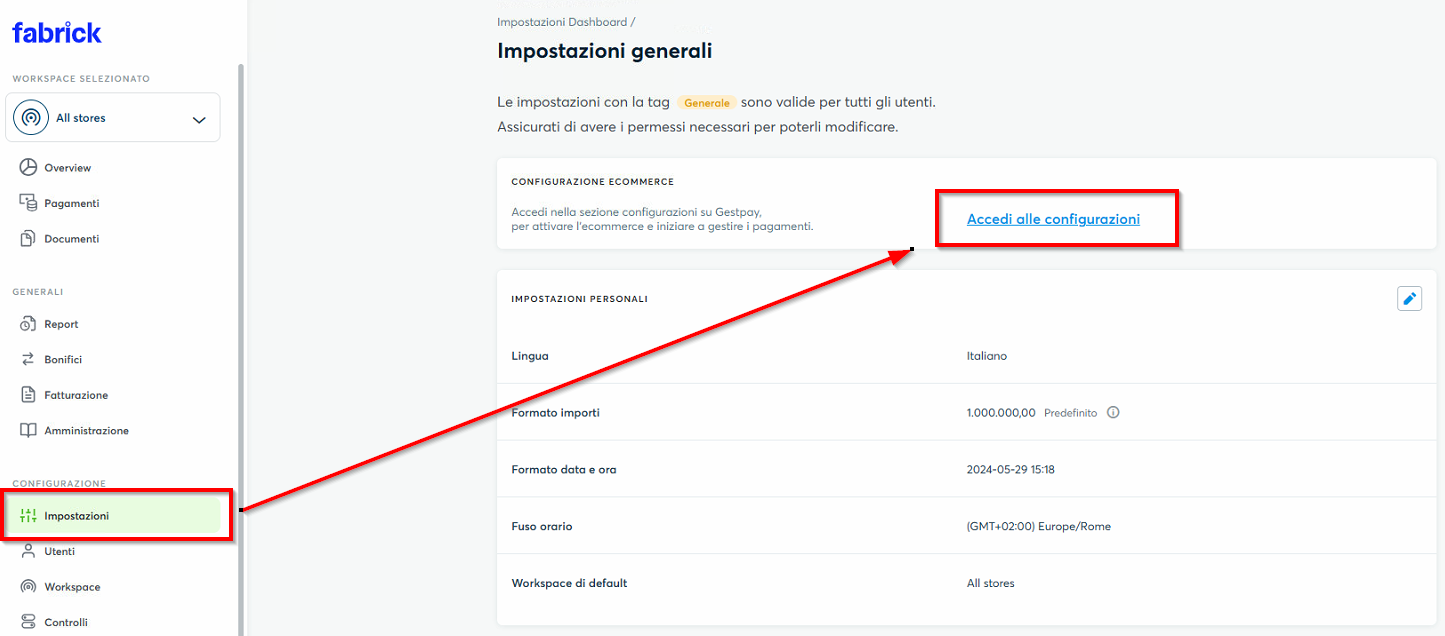Open the Workspace menu item
The height and width of the screenshot is (636, 1445).
72,587
